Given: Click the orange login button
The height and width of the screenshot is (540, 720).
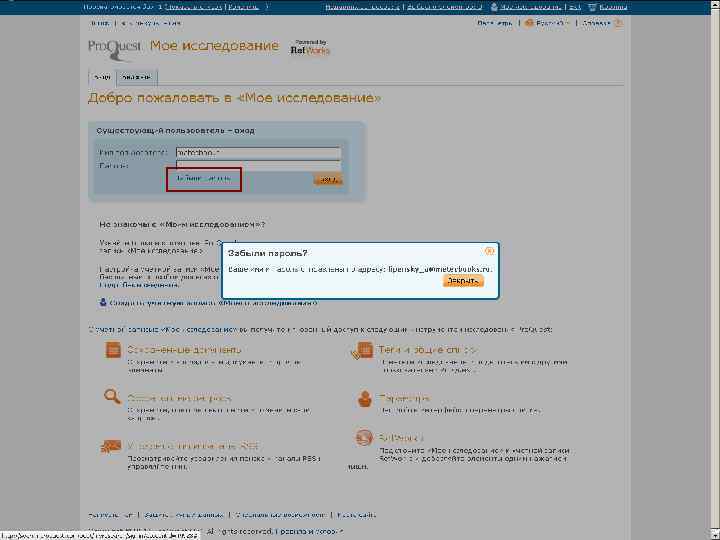Looking at the screenshot, I should coord(328,180).
